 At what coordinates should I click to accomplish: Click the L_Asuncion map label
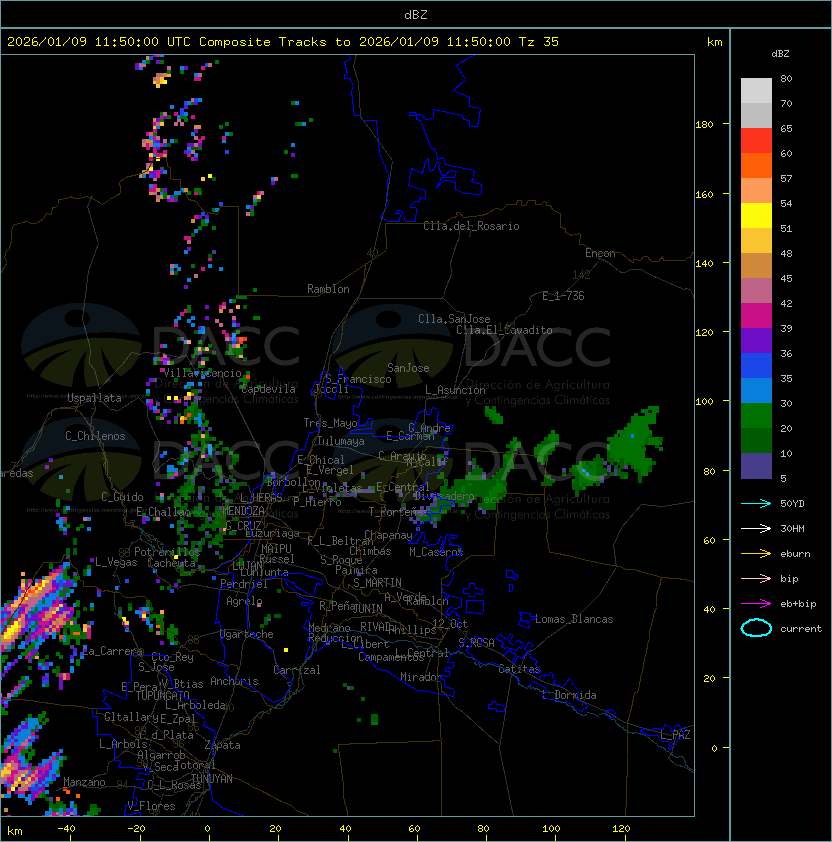(x=455, y=390)
